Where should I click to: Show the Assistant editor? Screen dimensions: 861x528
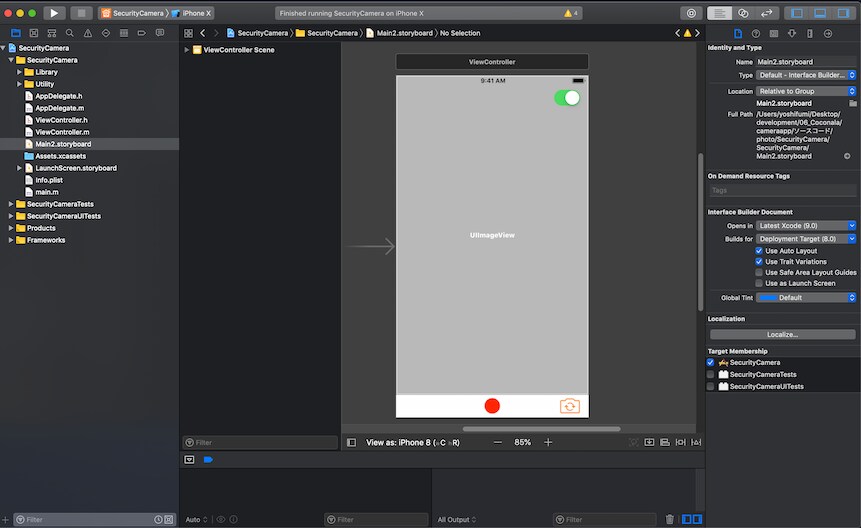(743, 13)
